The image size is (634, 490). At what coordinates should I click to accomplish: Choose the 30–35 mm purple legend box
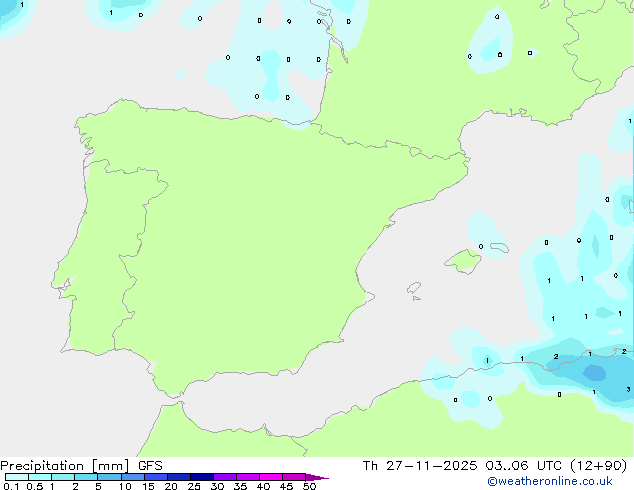(x=225, y=477)
